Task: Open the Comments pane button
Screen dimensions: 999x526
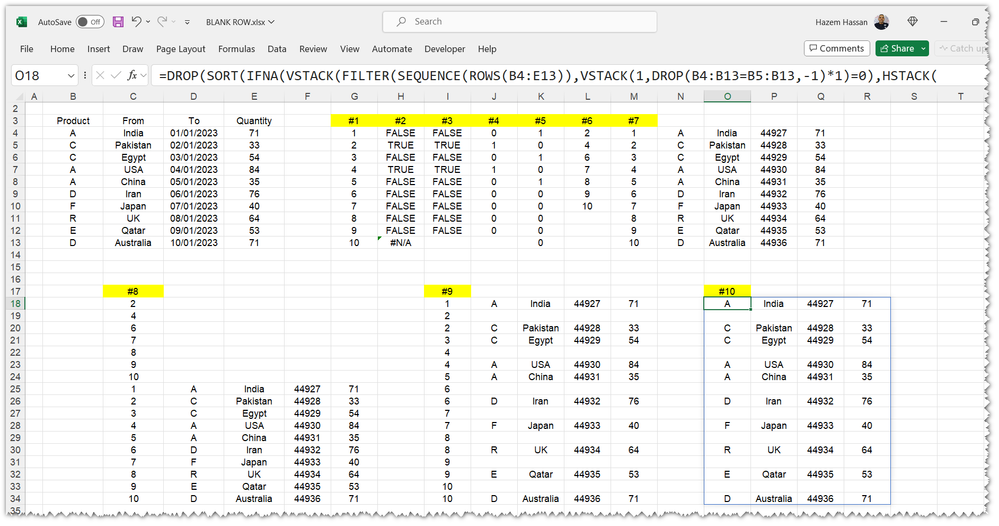Action: click(837, 48)
